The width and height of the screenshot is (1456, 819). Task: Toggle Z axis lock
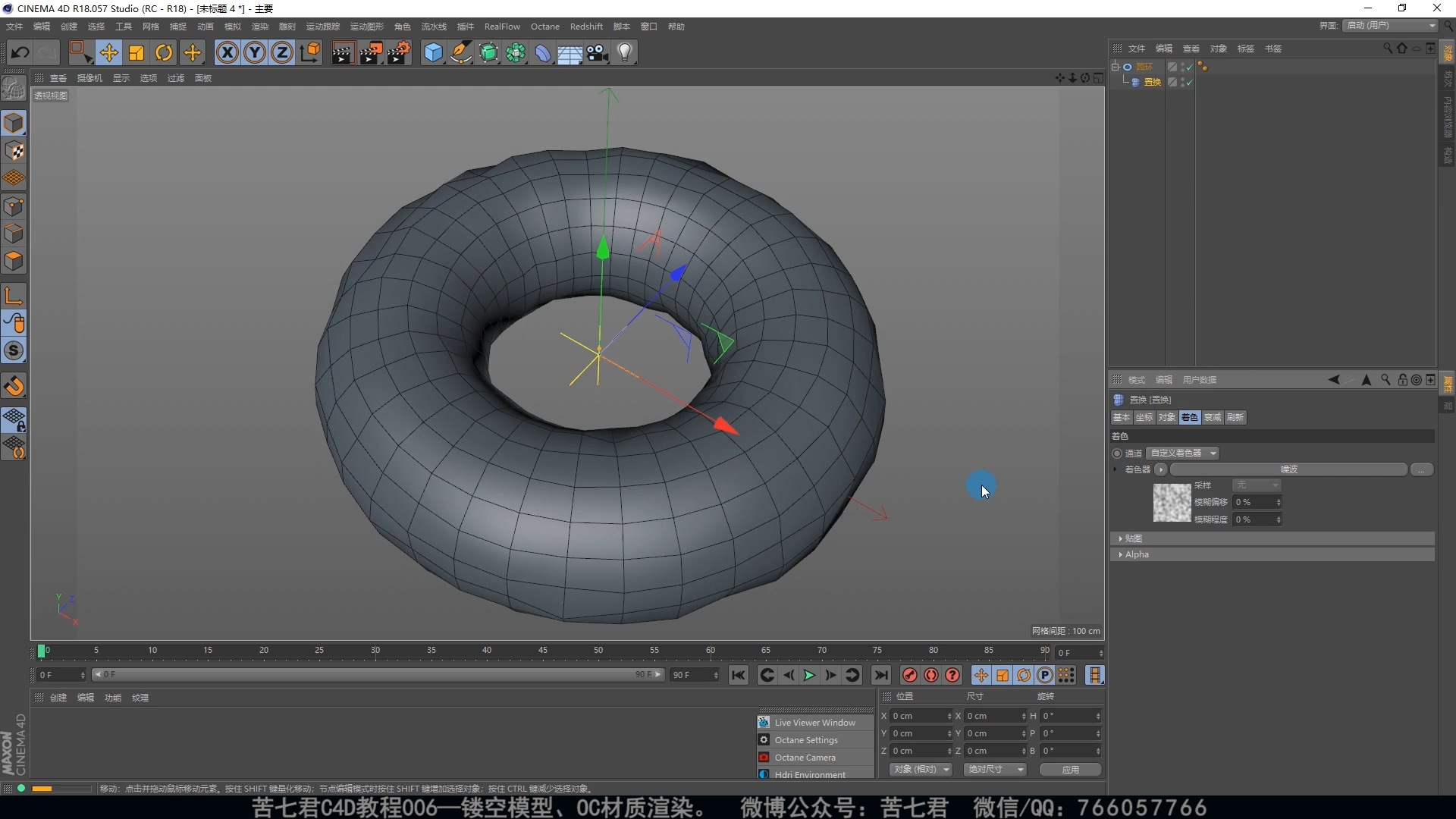(282, 52)
